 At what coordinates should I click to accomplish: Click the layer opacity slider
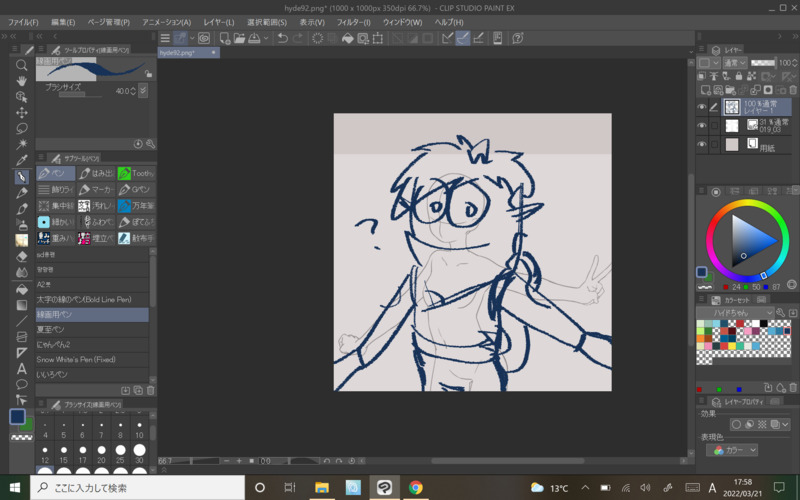763,63
